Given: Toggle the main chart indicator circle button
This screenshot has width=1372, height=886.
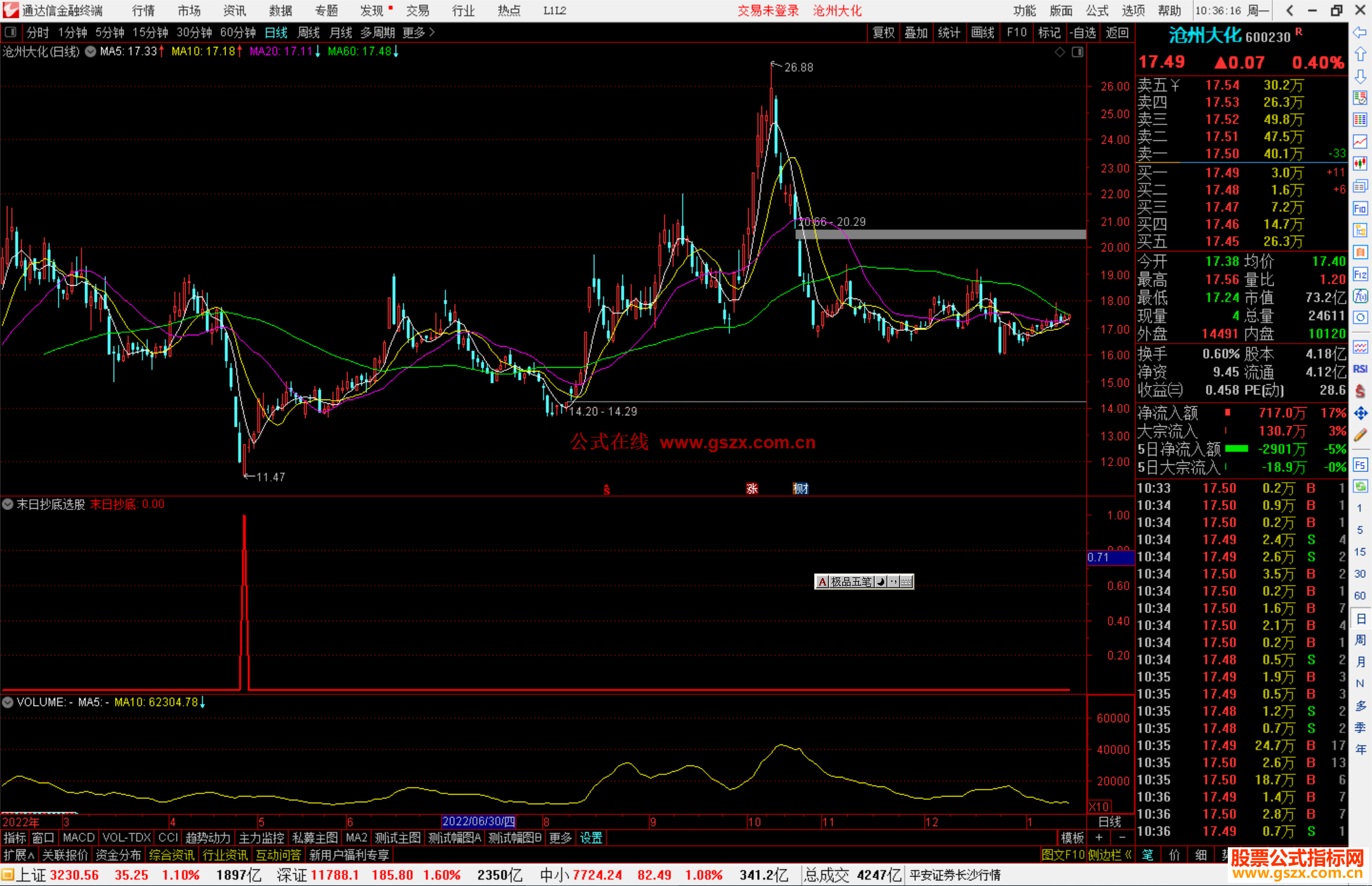Looking at the screenshot, I should pyautogui.click(x=91, y=51).
